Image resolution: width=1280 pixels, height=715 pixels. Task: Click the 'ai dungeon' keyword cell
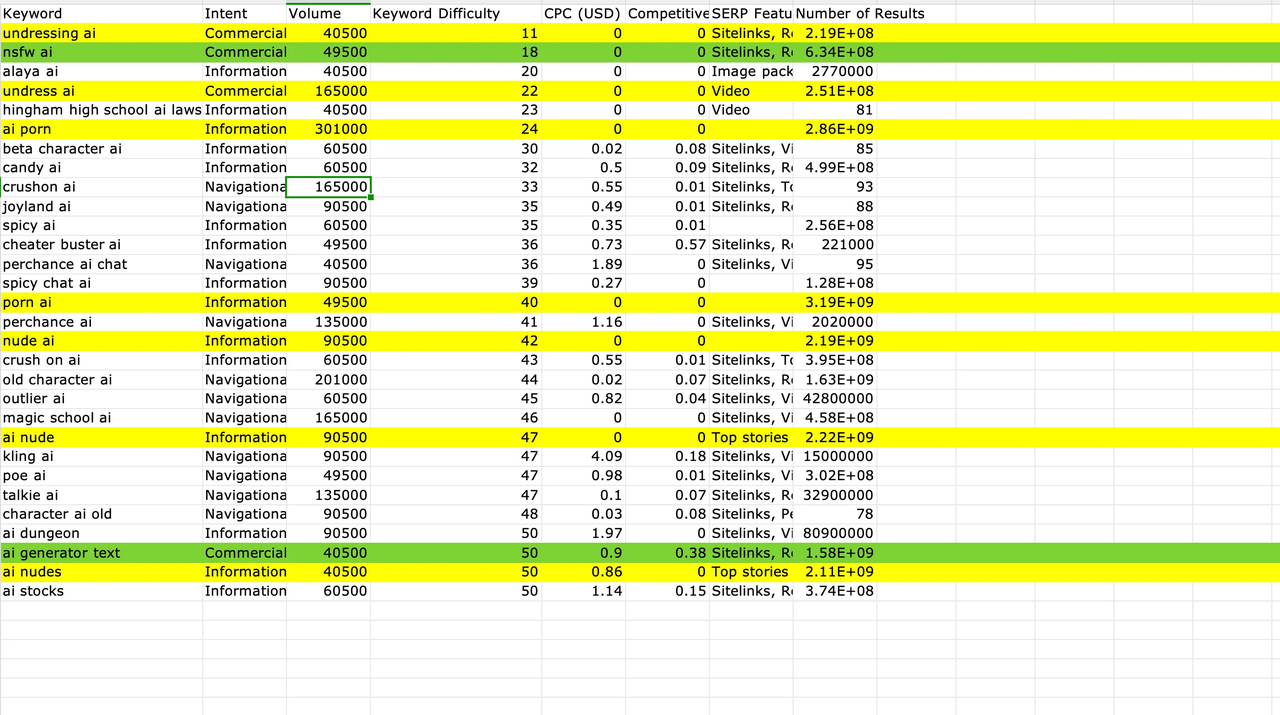(101, 534)
